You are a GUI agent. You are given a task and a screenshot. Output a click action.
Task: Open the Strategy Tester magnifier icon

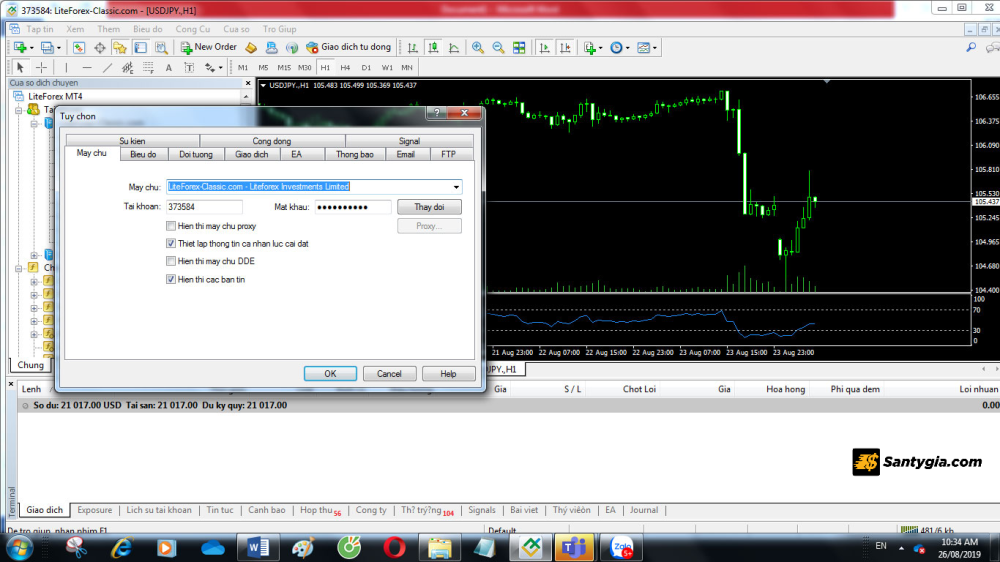pyautogui.click(x=161, y=47)
